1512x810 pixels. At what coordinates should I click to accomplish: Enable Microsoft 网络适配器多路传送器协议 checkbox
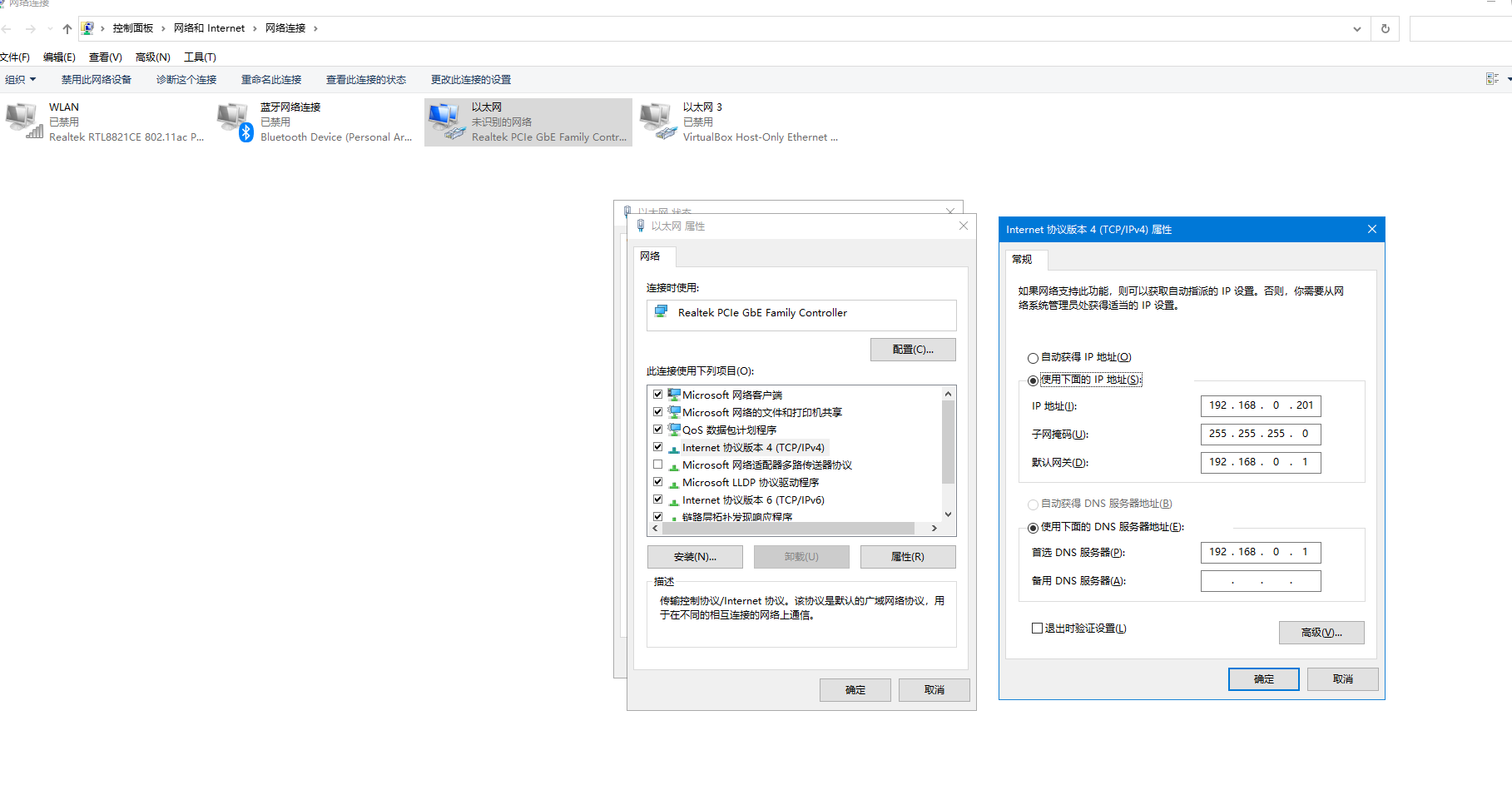point(658,465)
